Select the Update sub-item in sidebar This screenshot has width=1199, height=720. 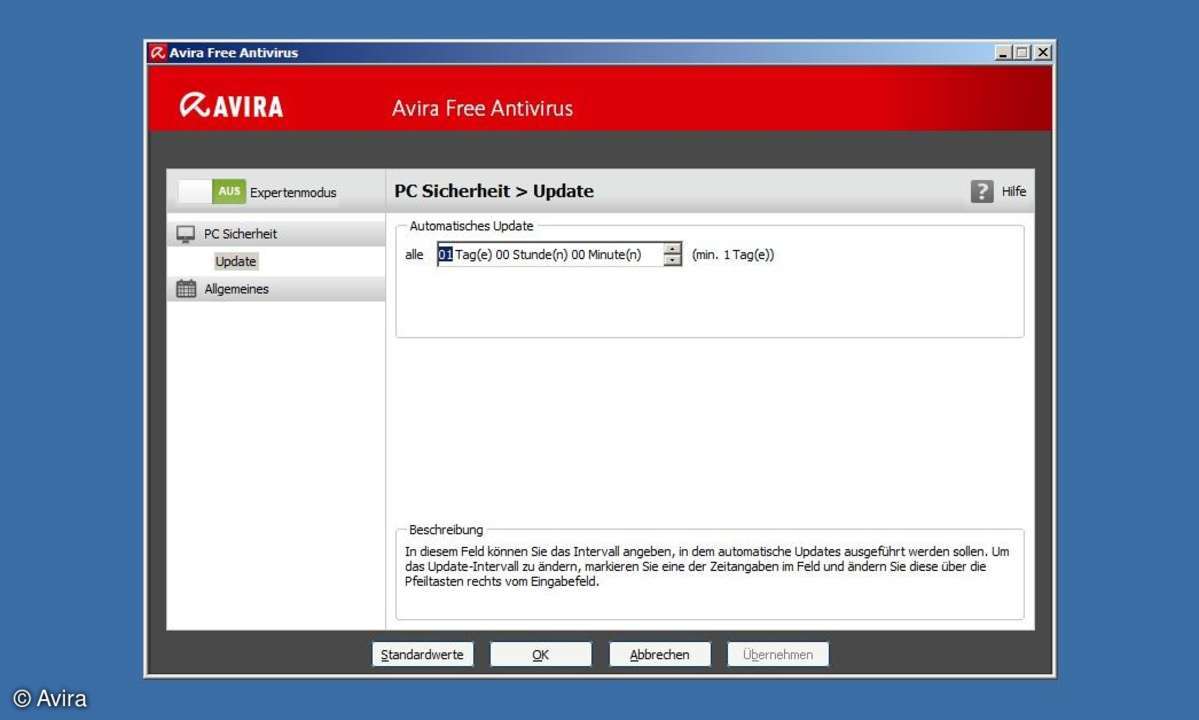click(x=236, y=261)
